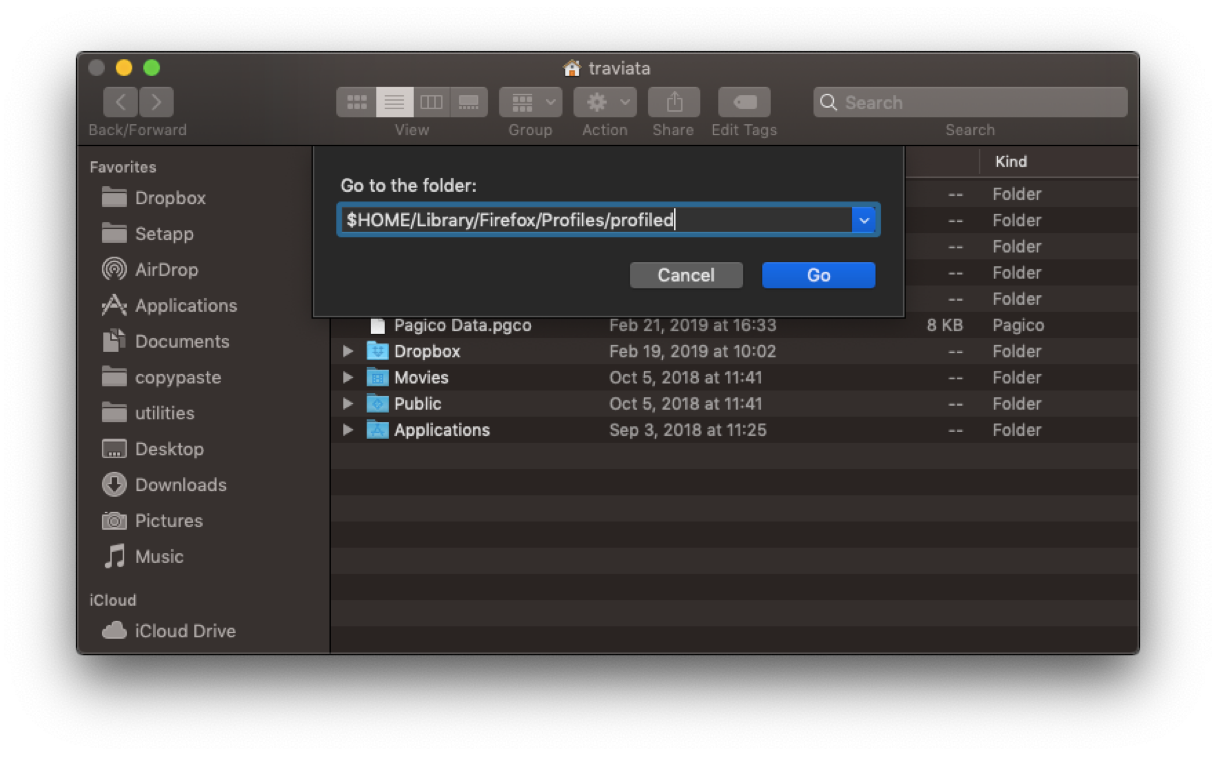1216x760 pixels.
Task: Switch to icon view
Action: (356, 102)
